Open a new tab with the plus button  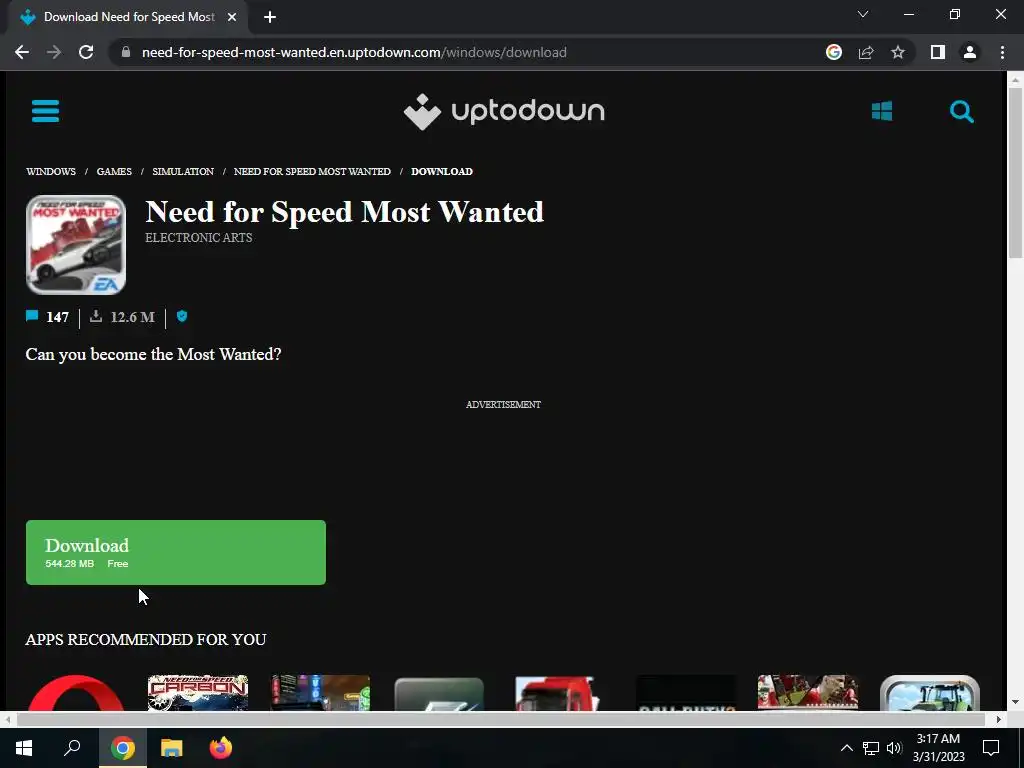[x=270, y=17]
